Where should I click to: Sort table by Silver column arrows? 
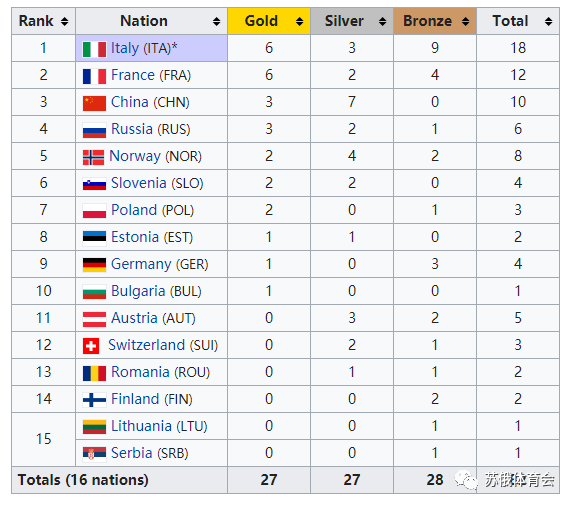coord(382,21)
